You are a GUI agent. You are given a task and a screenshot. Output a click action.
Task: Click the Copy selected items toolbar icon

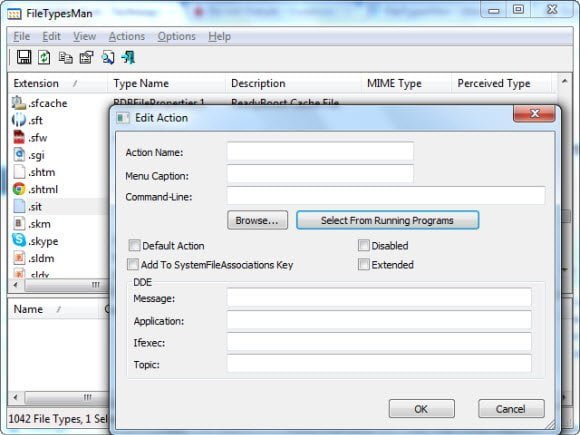[x=65, y=58]
